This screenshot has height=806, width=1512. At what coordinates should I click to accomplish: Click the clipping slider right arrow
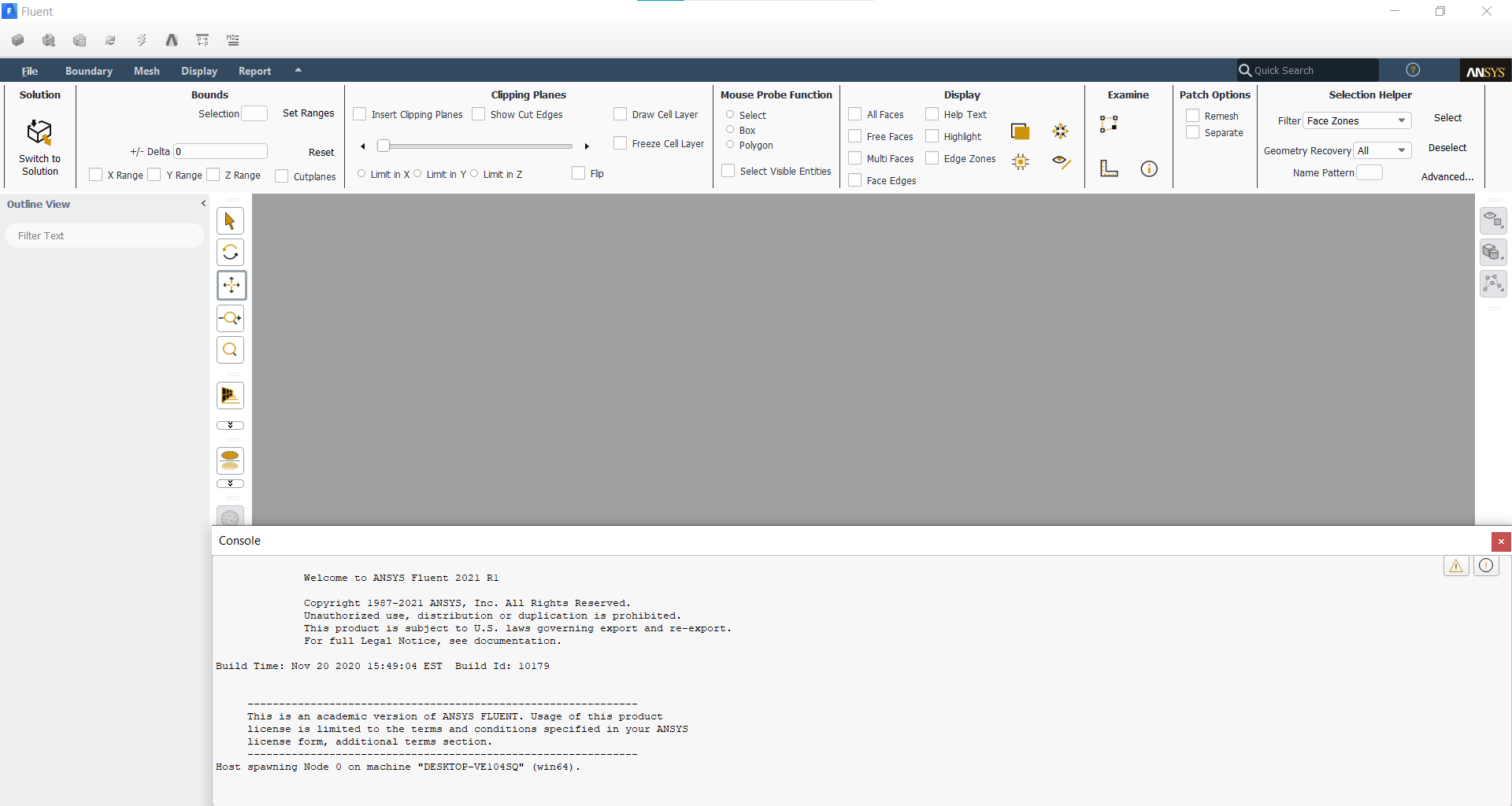(x=587, y=146)
